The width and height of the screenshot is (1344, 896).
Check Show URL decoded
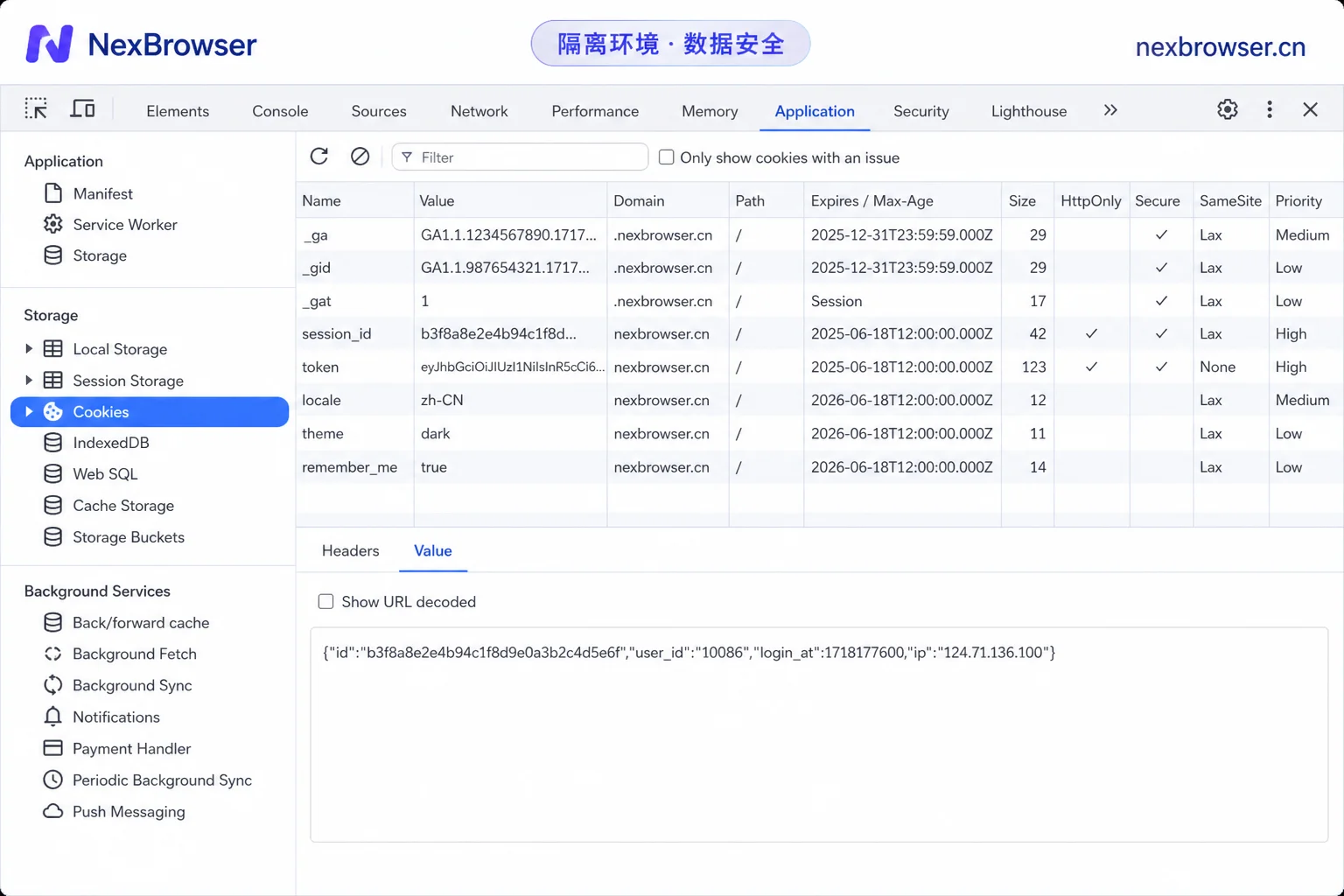pos(325,602)
